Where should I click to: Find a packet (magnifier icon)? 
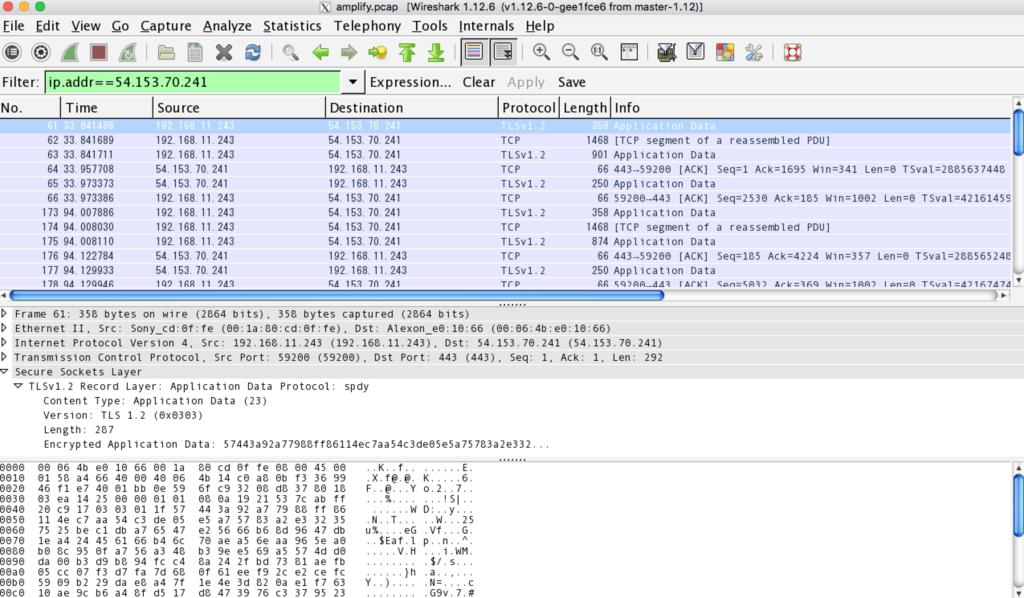click(291, 52)
